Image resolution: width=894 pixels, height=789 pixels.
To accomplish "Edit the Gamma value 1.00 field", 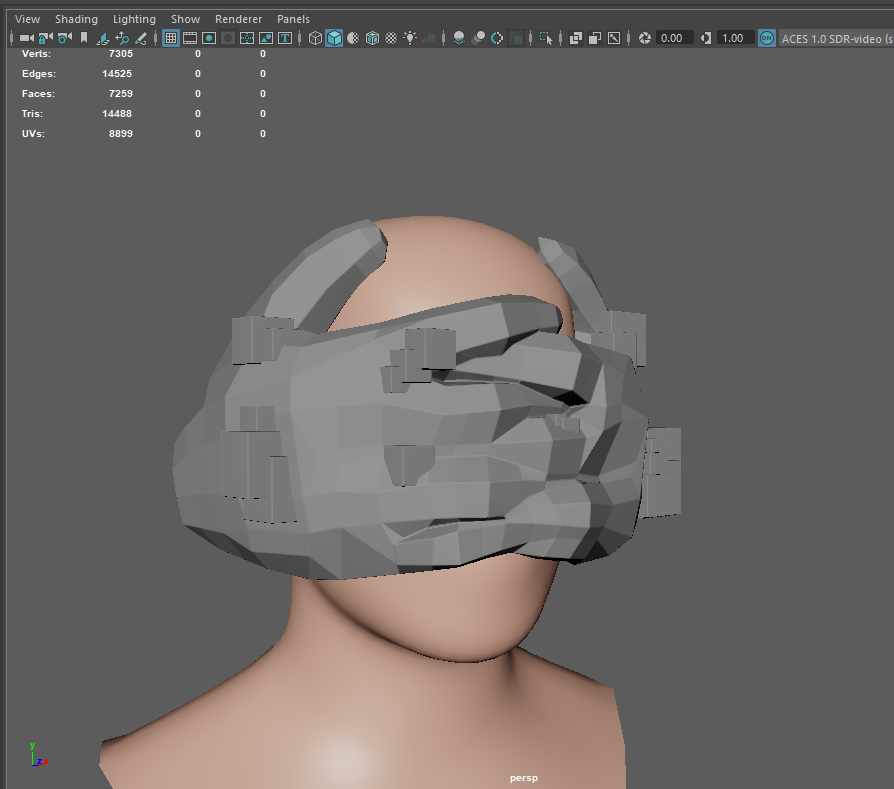I will pyautogui.click(x=735, y=38).
